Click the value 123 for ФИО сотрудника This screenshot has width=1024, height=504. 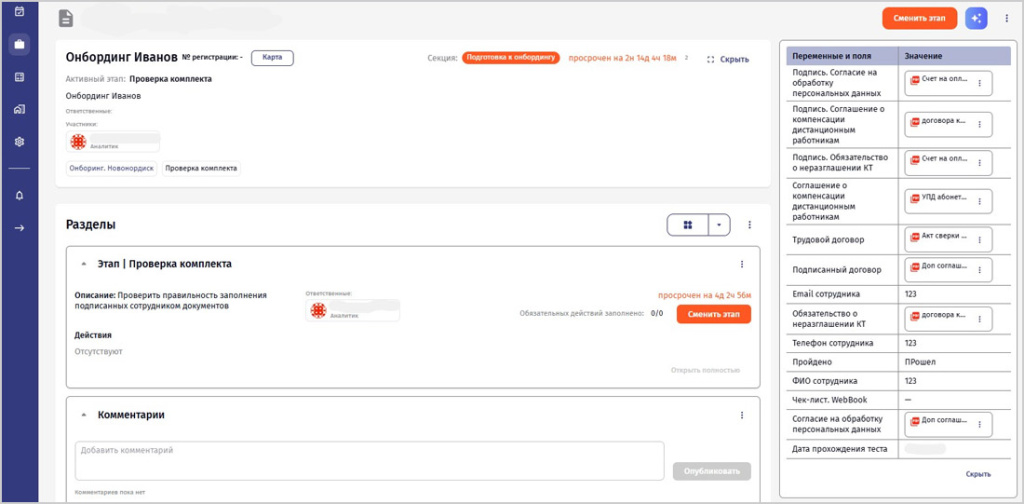[910, 381]
